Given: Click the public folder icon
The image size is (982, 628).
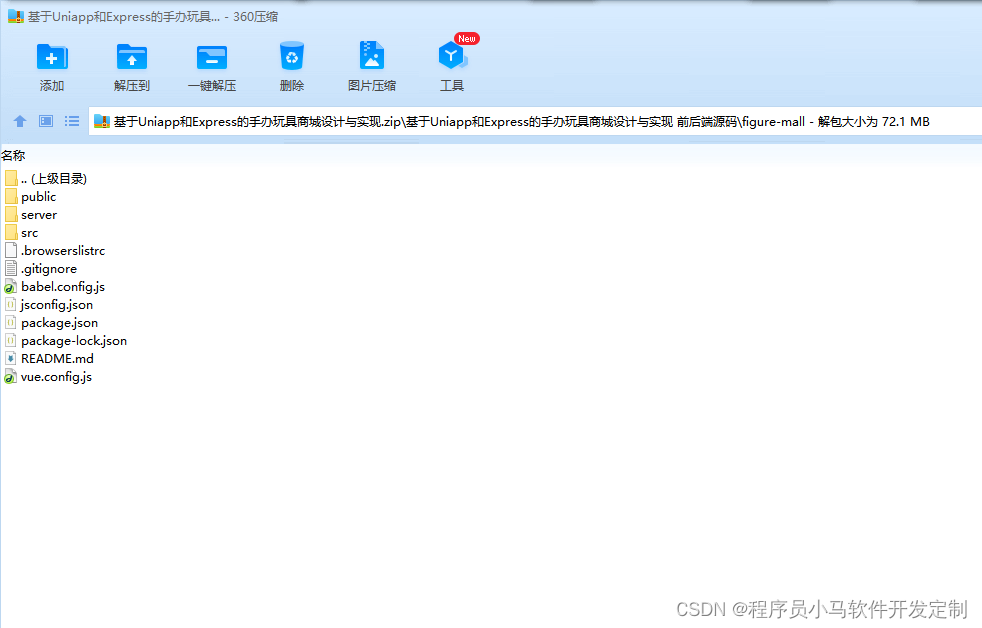Looking at the screenshot, I should pyautogui.click(x=11, y=197).
